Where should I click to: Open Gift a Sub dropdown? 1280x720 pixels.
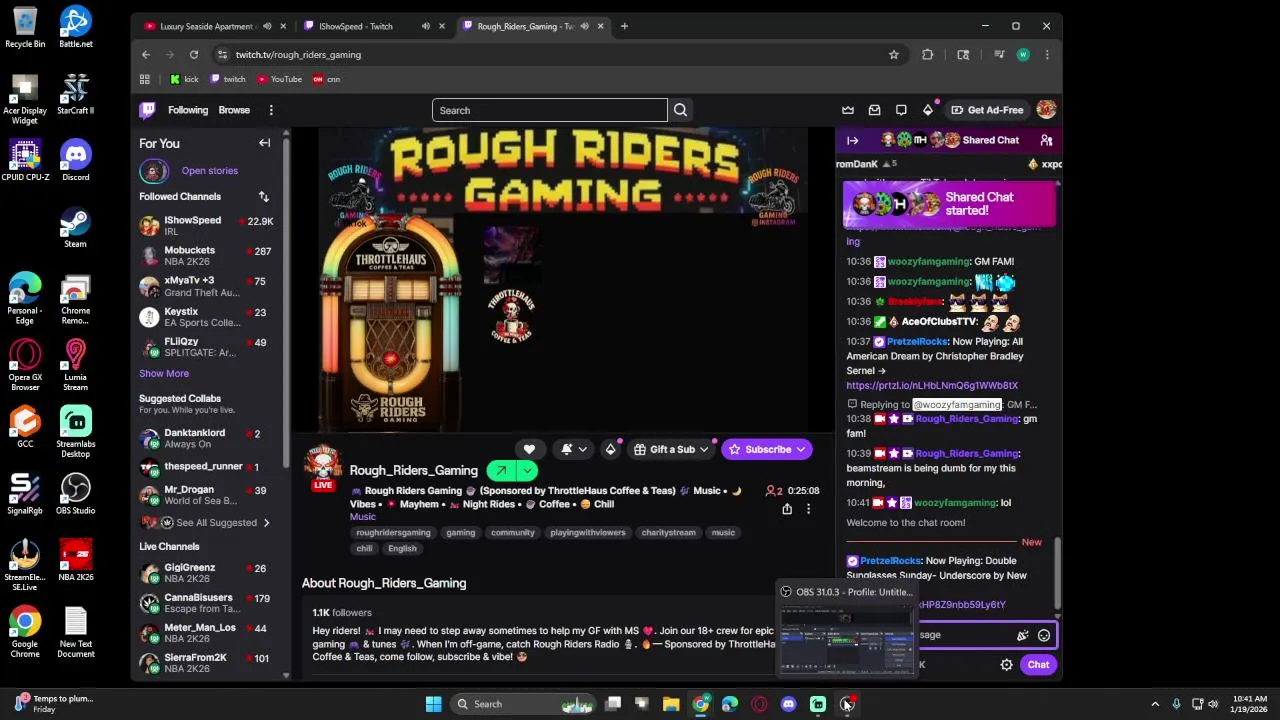click(671, 449)
